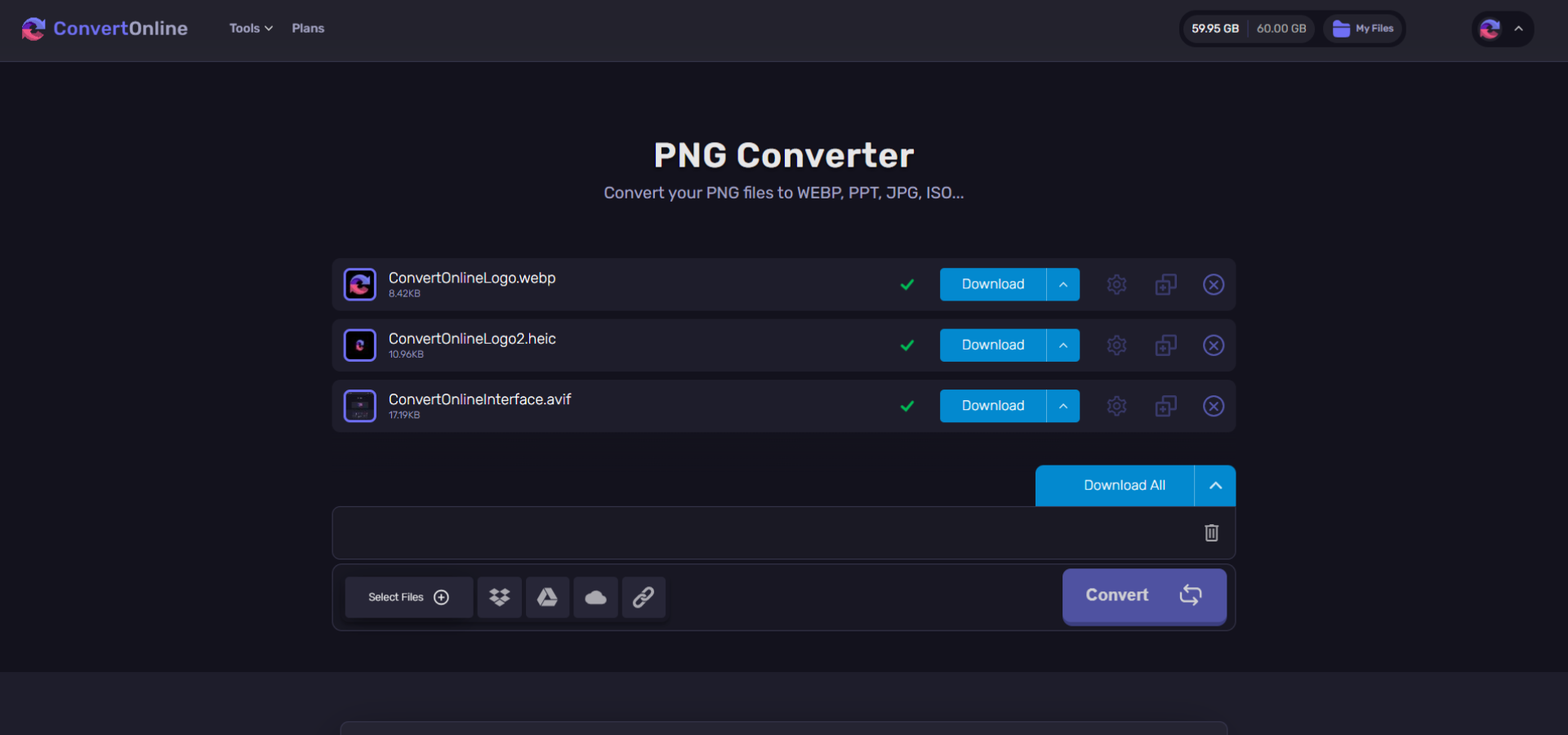This screenshot has width=1568, height=735.
Task: Click the ConvertOnlineInterface.avif thumbnail
Action: click(x=359, y=406)
